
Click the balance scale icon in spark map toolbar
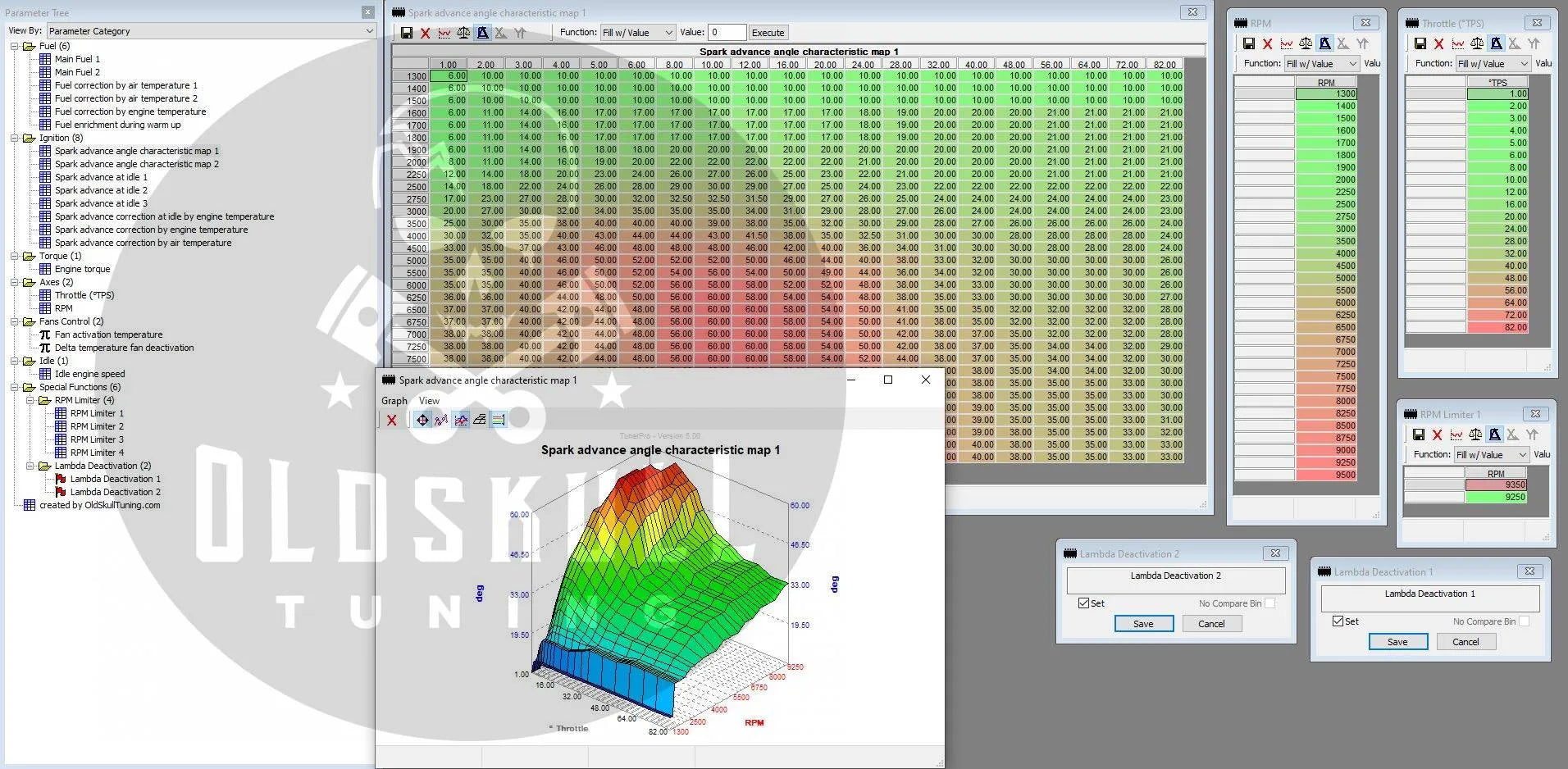(x=463, y=33)
